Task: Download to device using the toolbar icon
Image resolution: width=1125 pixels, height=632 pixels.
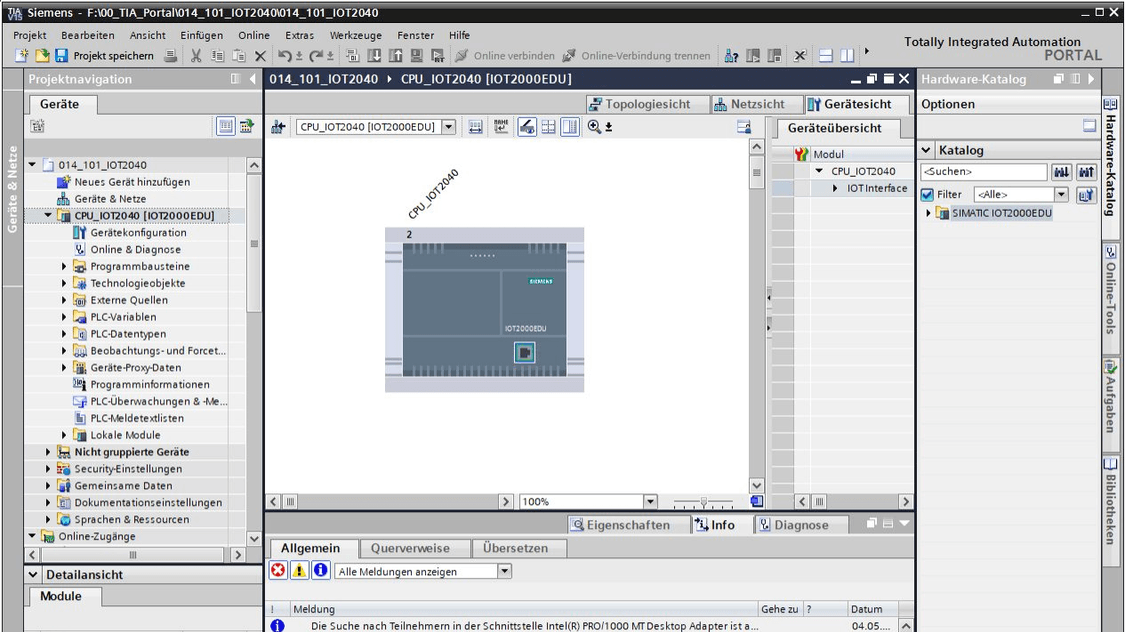Action: (374, 55)
